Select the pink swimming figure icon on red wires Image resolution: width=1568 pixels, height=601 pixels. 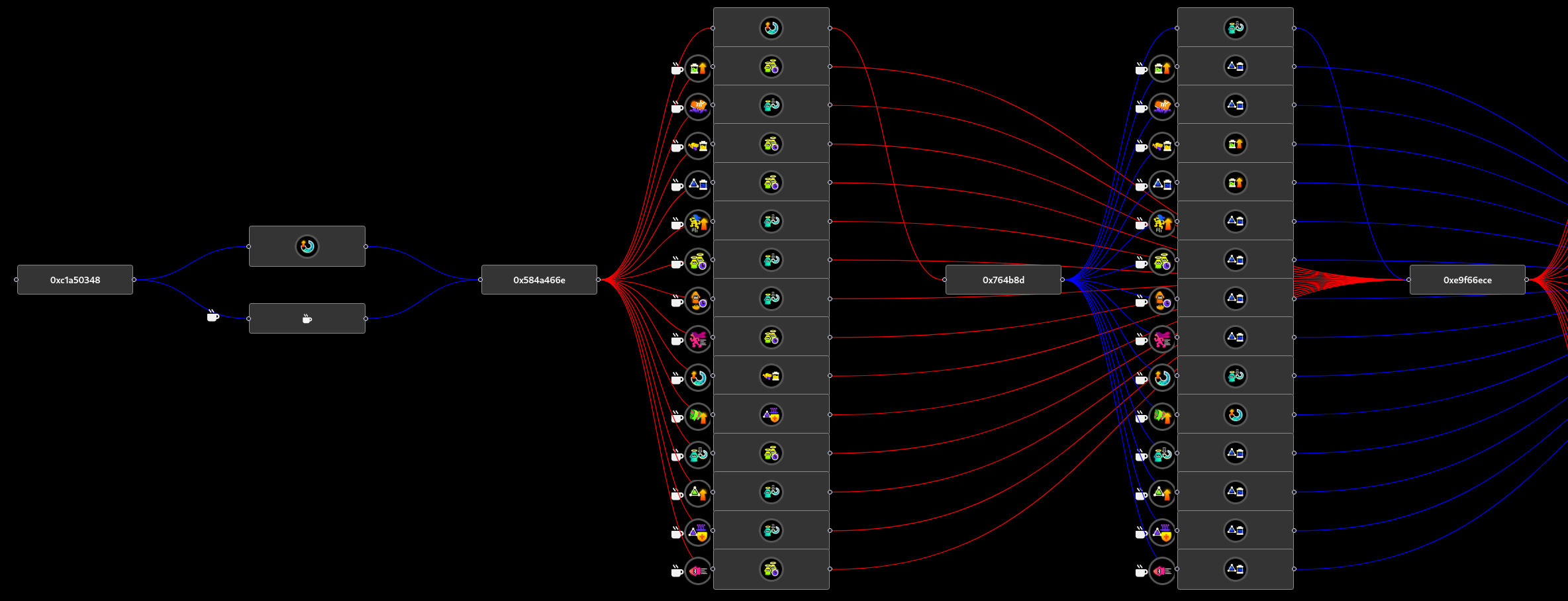(698, 338)
